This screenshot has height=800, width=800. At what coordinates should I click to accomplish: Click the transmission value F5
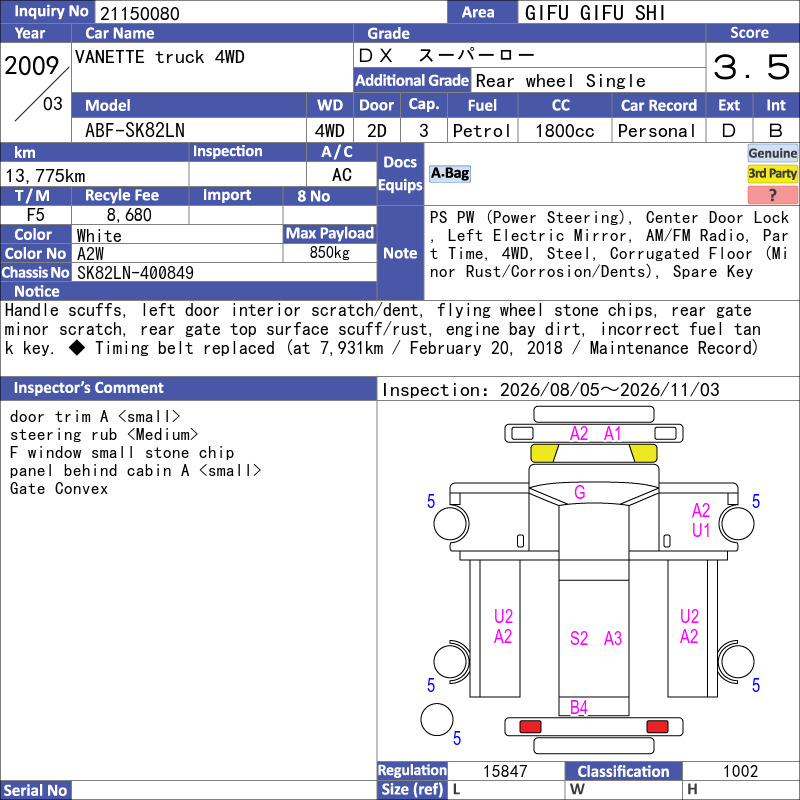tap(36, 215)
